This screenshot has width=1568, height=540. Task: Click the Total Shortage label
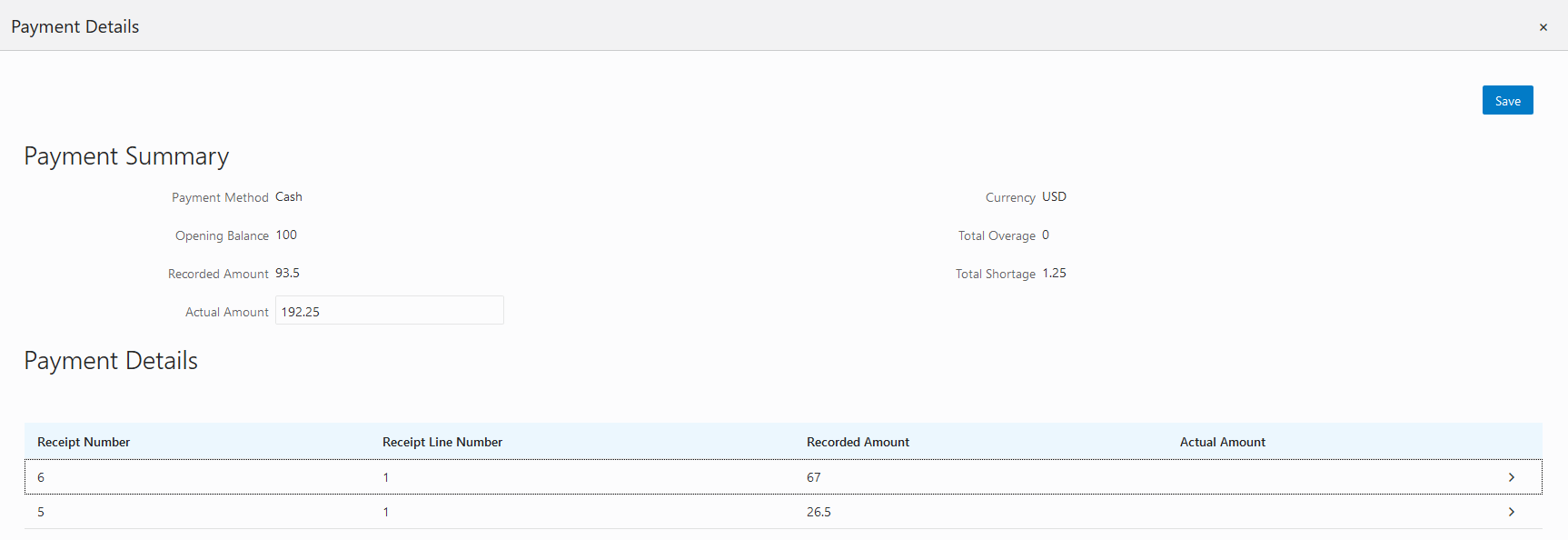click(x=995, y=274)
